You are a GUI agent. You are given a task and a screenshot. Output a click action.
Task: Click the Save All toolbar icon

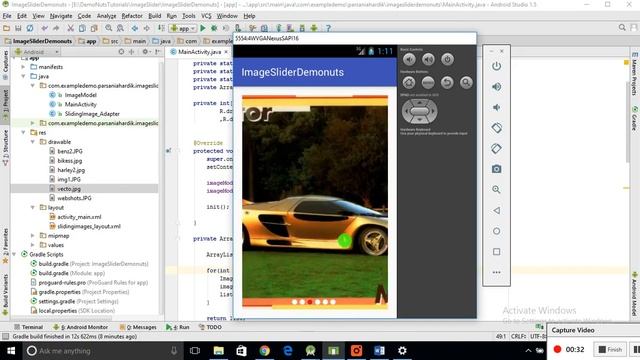click(18, 28)
